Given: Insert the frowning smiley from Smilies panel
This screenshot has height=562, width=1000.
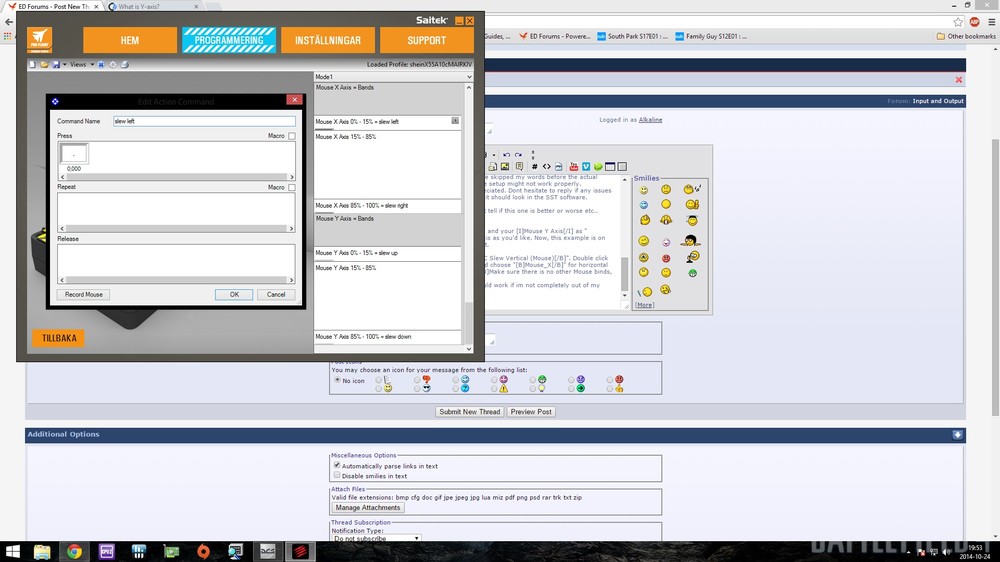Looking at the screenshot, I should coord(666,189).
